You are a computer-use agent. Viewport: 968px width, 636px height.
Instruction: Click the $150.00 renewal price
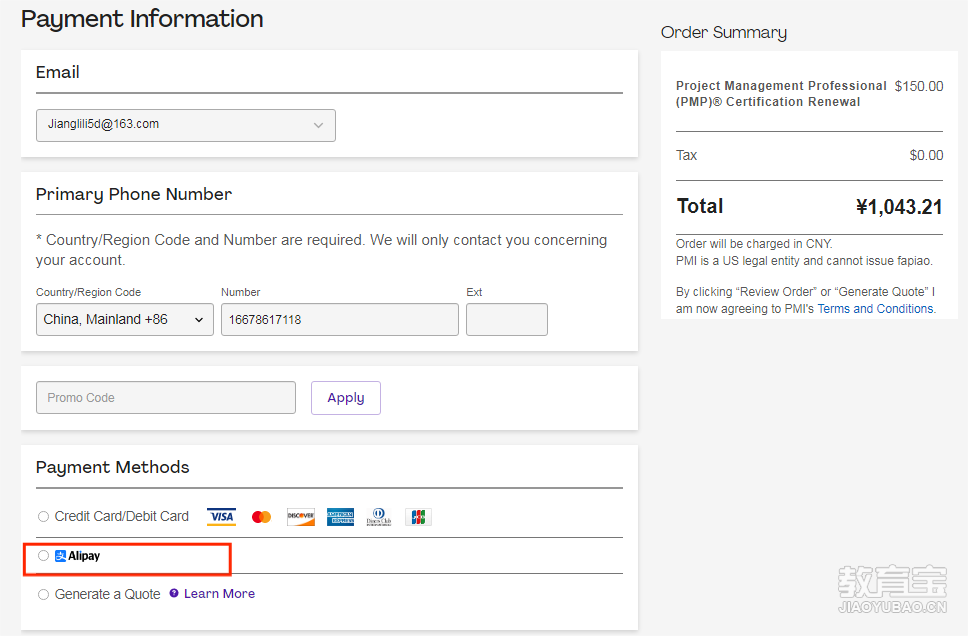coord(919,86)
